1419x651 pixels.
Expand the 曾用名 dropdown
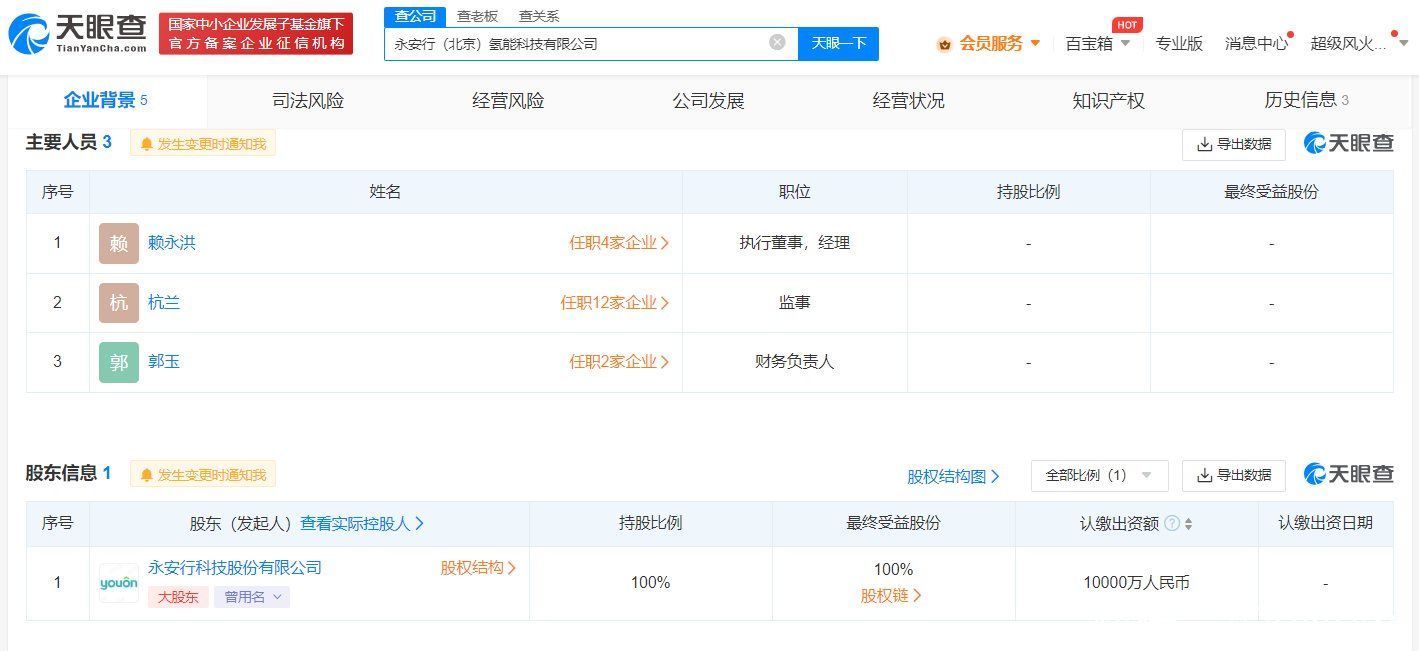point(252,597)
